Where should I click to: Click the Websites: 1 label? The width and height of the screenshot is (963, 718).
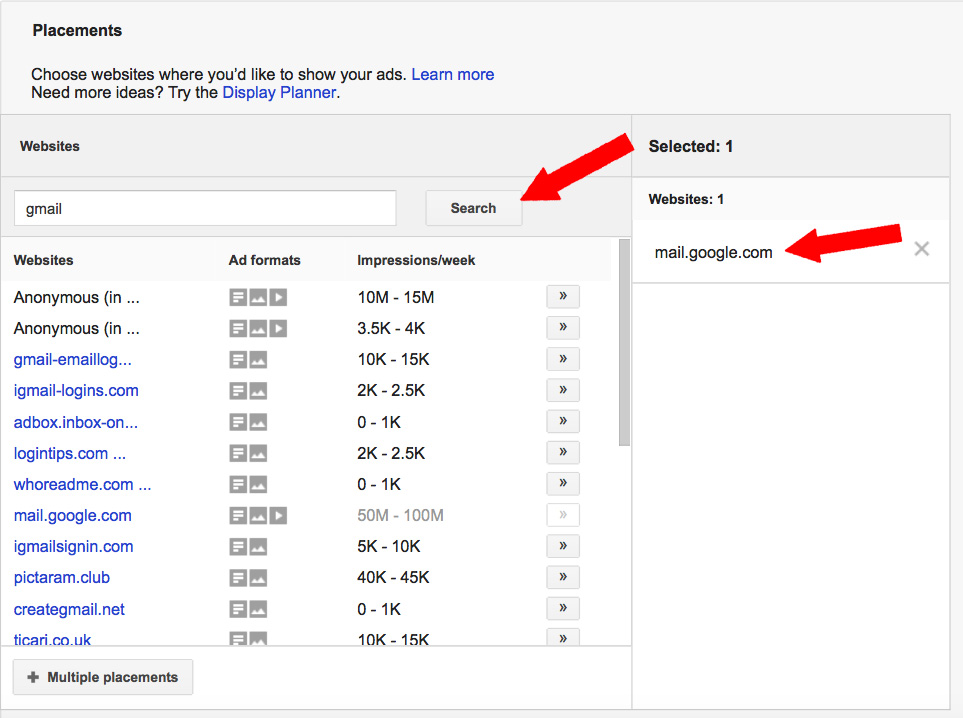(x=686, y=199)
